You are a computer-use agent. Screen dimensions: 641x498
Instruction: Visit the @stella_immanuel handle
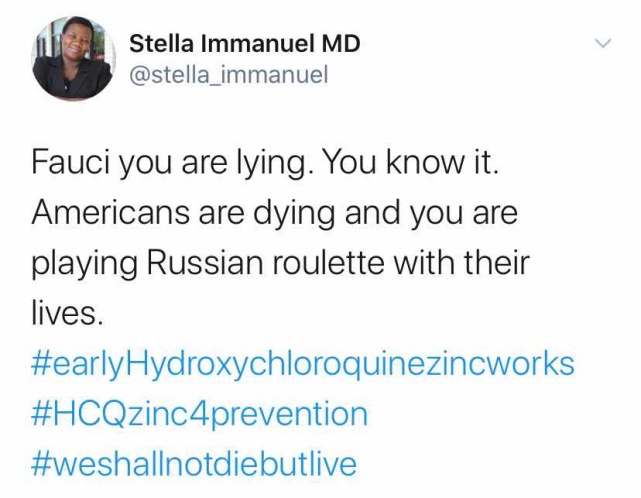point(229,74)
